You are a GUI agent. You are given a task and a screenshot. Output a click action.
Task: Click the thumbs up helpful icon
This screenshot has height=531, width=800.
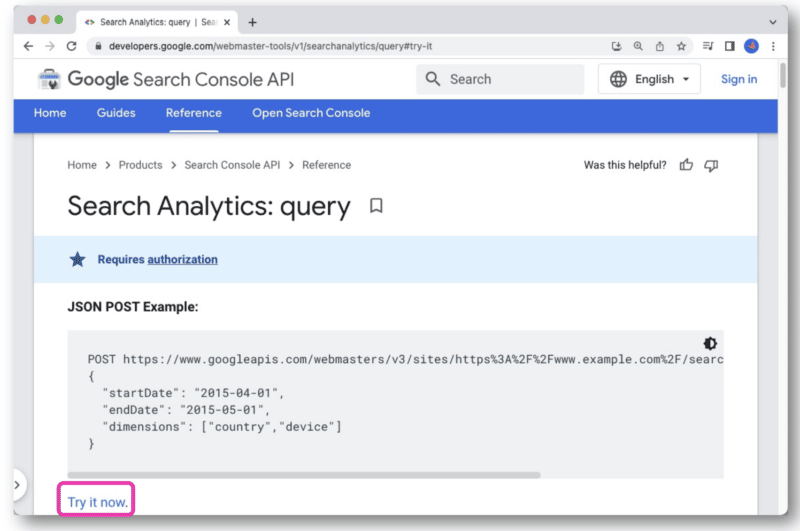click(x=686, y=165)
